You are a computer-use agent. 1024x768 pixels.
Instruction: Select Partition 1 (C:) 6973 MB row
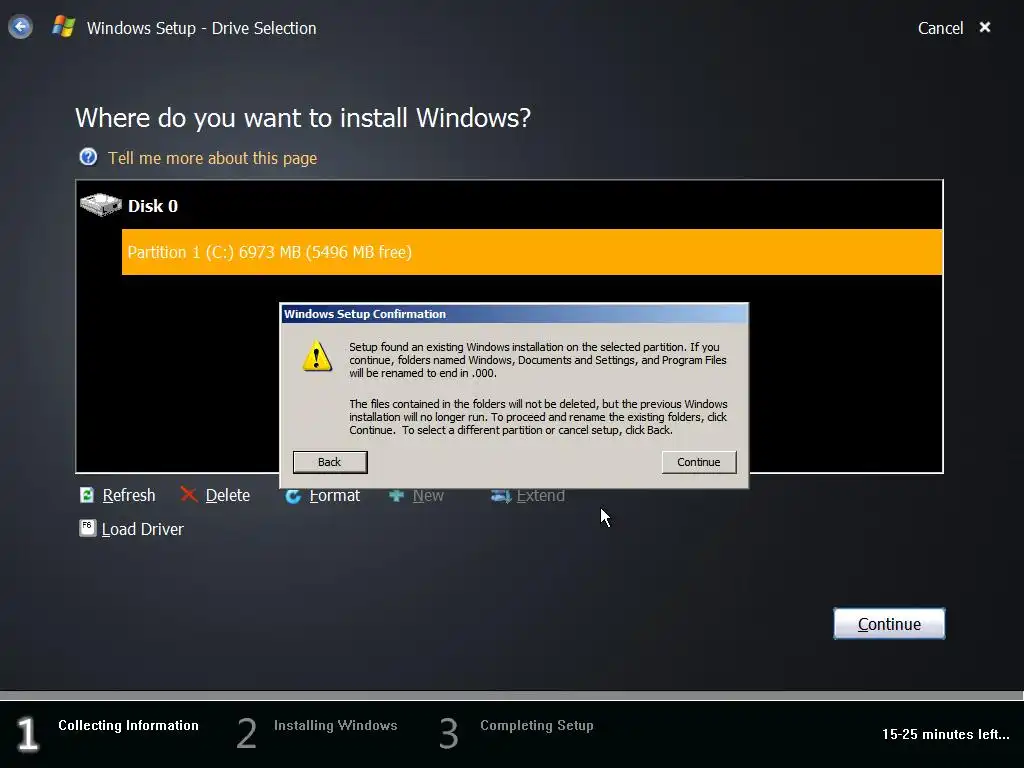pyautogui.click(x=532, y=251)
